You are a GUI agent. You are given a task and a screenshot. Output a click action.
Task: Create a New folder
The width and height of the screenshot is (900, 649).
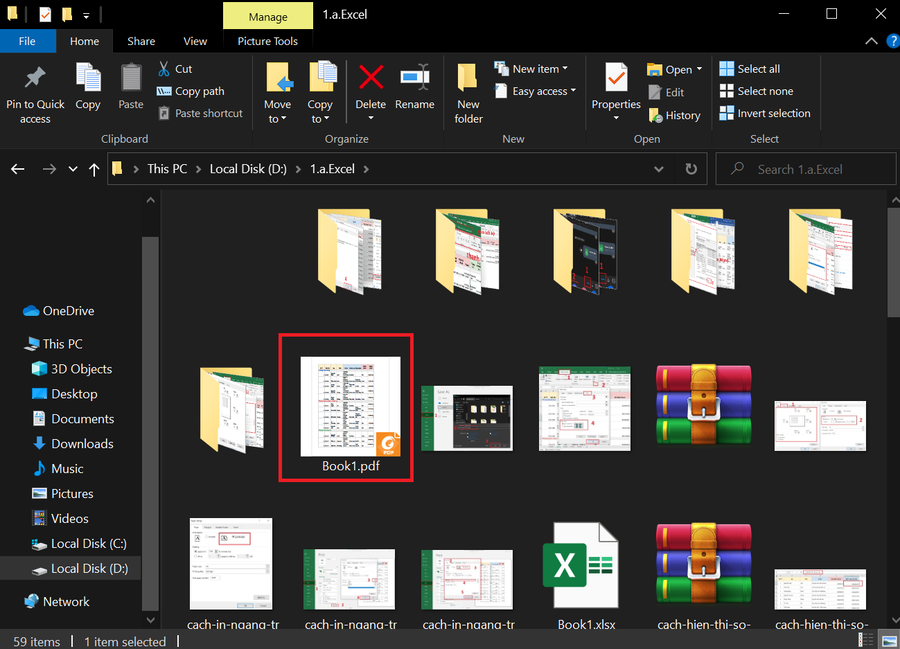tap(468, 93)
